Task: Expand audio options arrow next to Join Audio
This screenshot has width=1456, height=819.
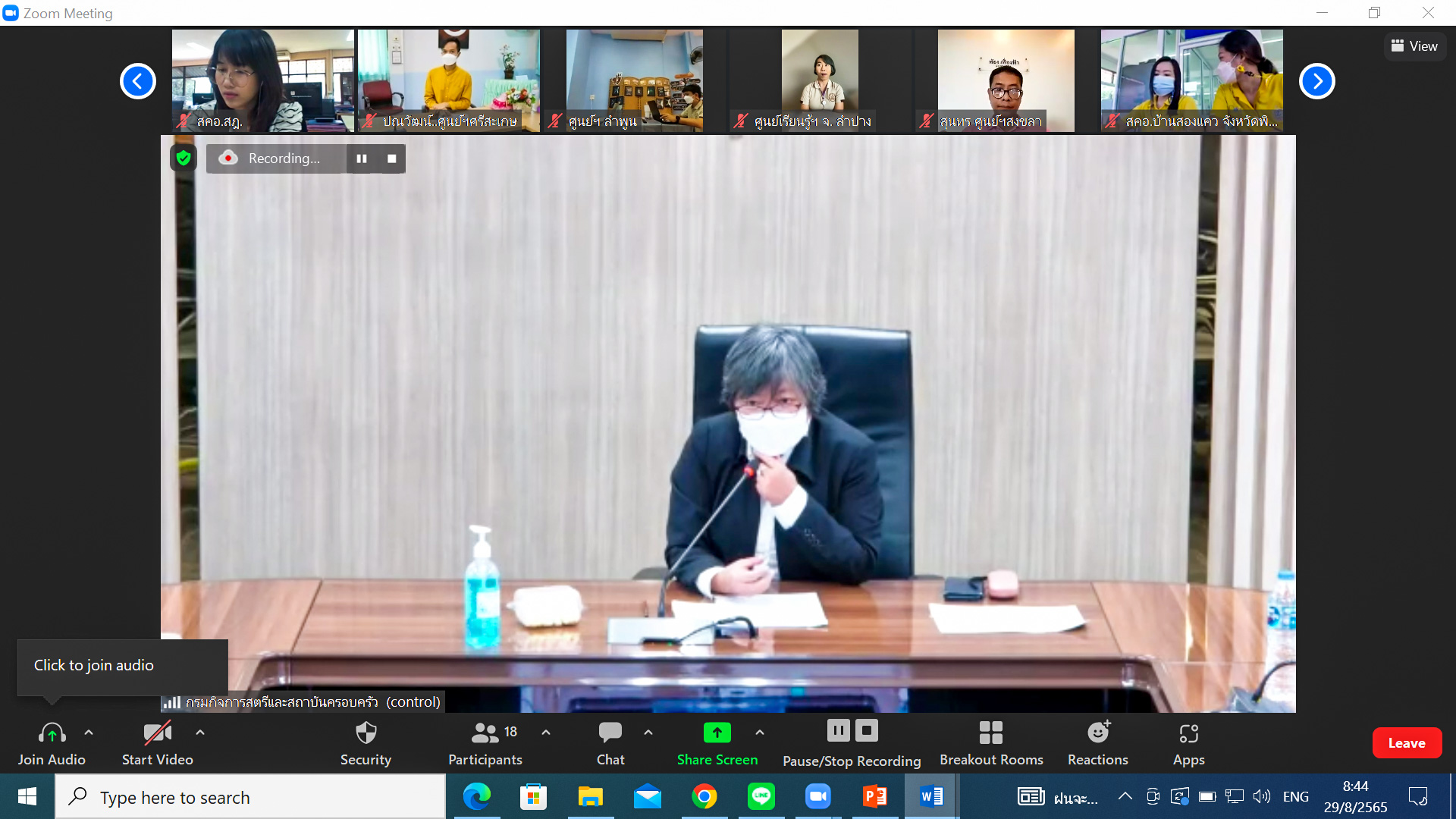Action: tap(89, 733)
